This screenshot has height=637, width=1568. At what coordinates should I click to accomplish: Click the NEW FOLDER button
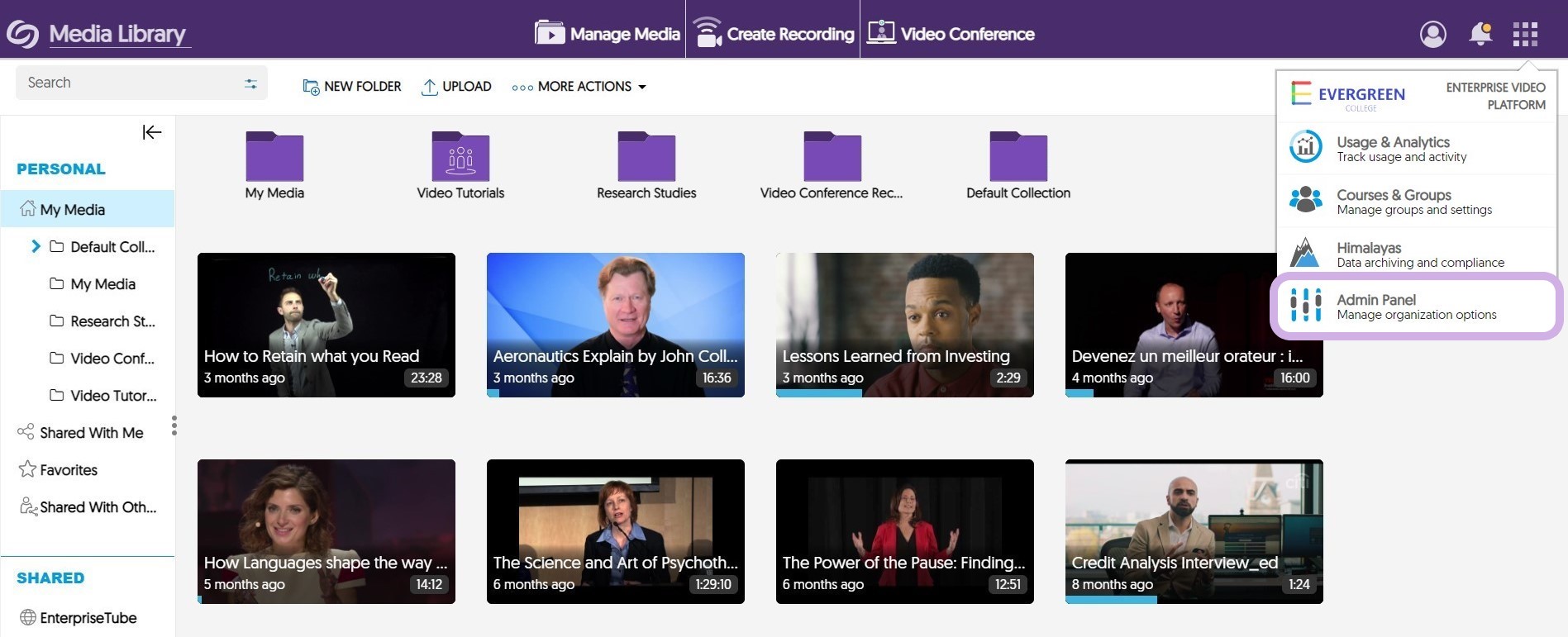pos(352,87)
